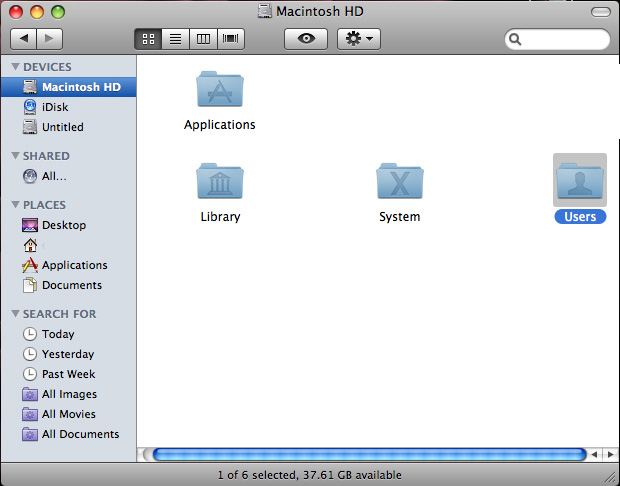
Task: Click the status bar selection info text
Action: click(x=310, y=475)
